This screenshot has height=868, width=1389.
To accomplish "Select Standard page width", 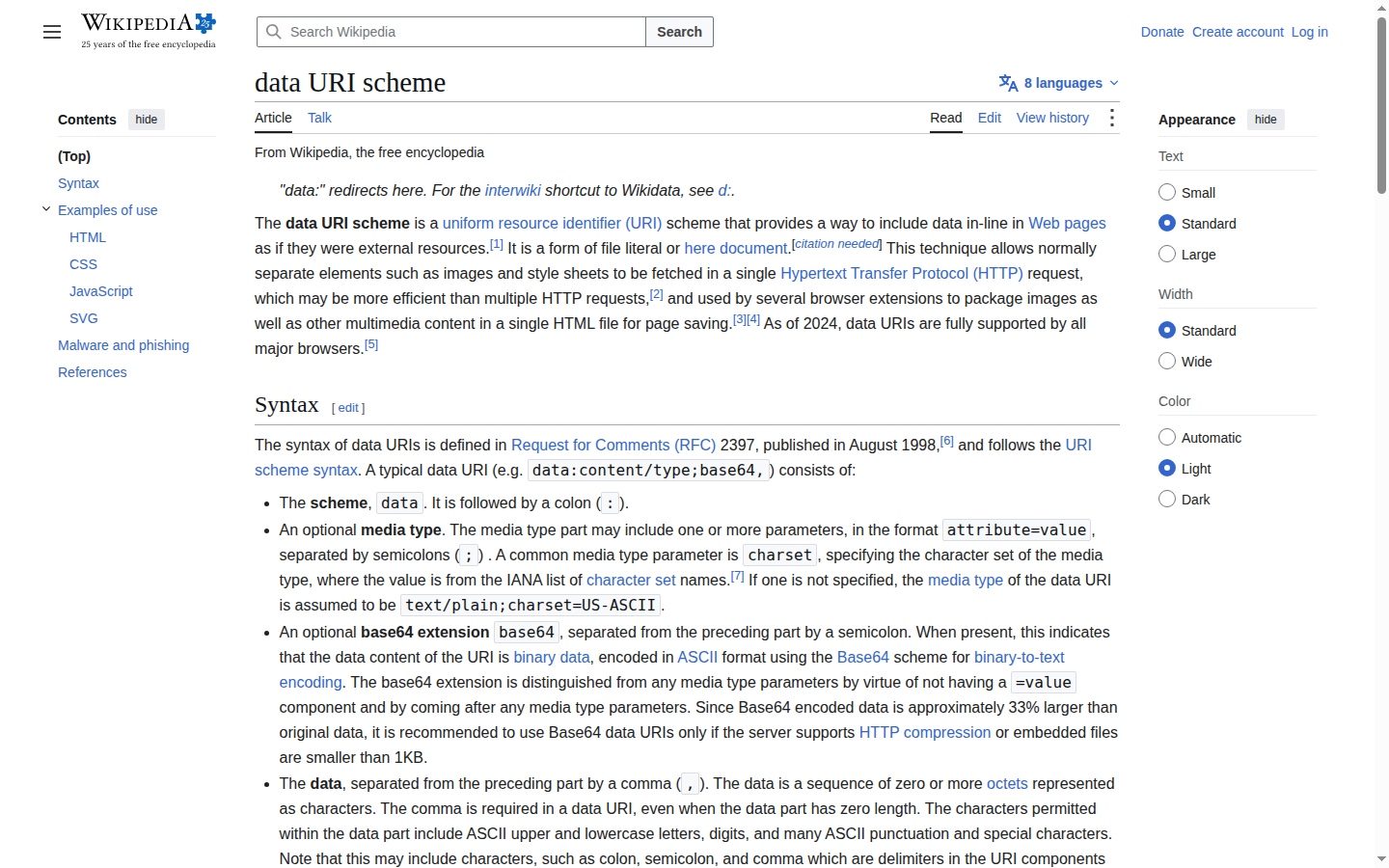I will [x=1167, y=330].
